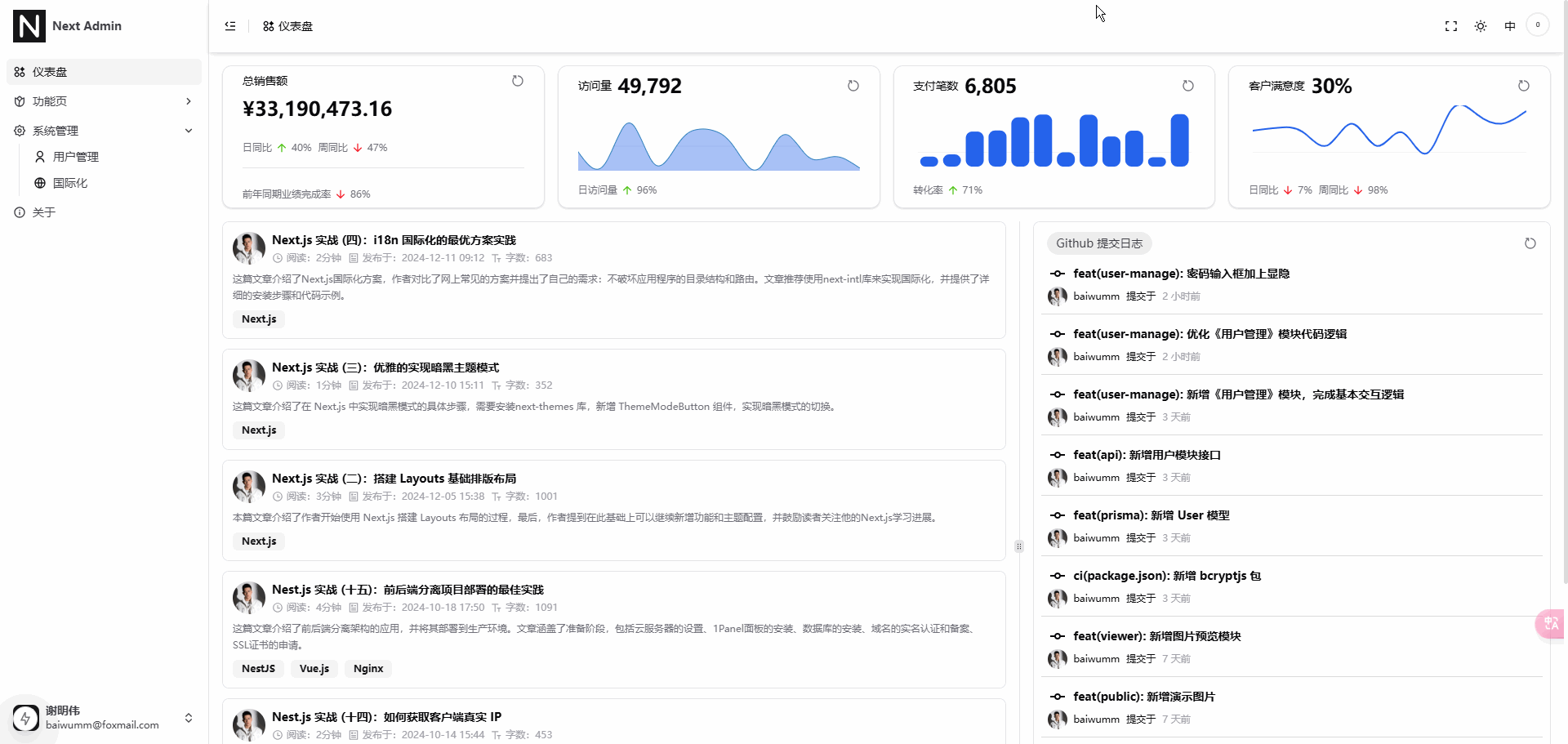Screen dimensions: 1568x744
Task: Click the 客户满意度 line chart
Action: [1389, 129]
